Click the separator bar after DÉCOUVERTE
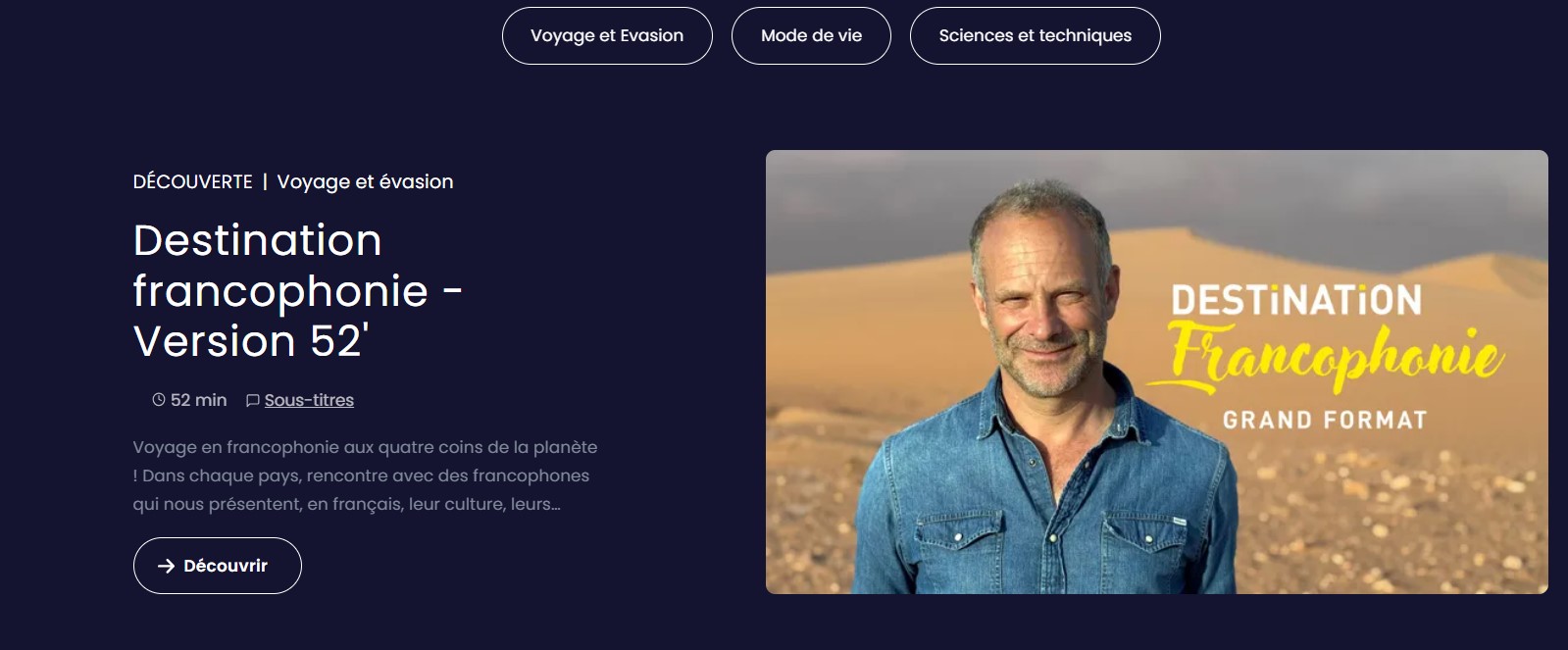The image size is (1568, 650). (265, 182)
